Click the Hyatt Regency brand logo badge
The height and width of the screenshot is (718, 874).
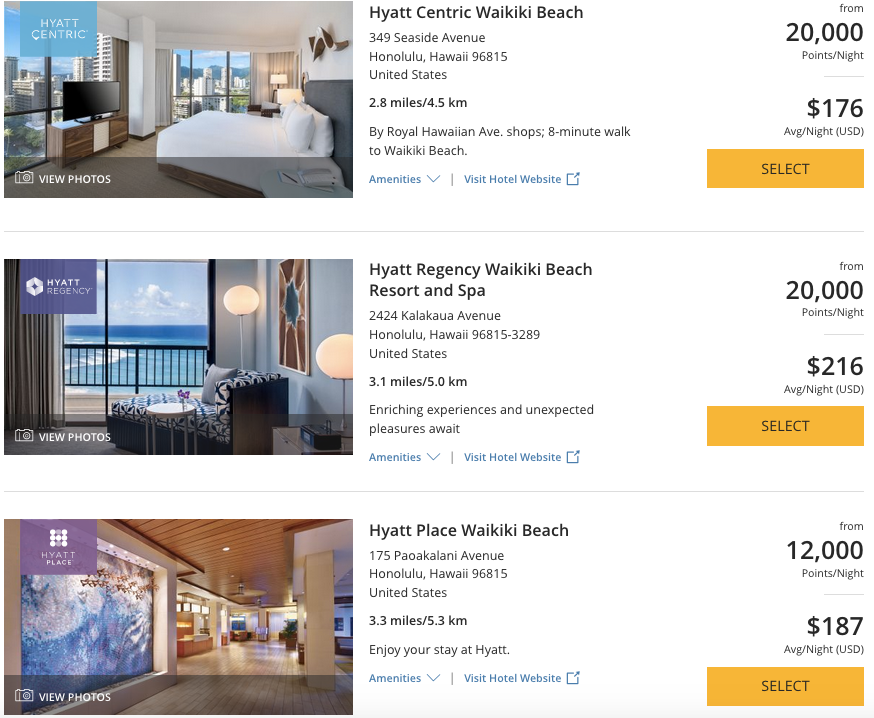click(x=58, y=287)
